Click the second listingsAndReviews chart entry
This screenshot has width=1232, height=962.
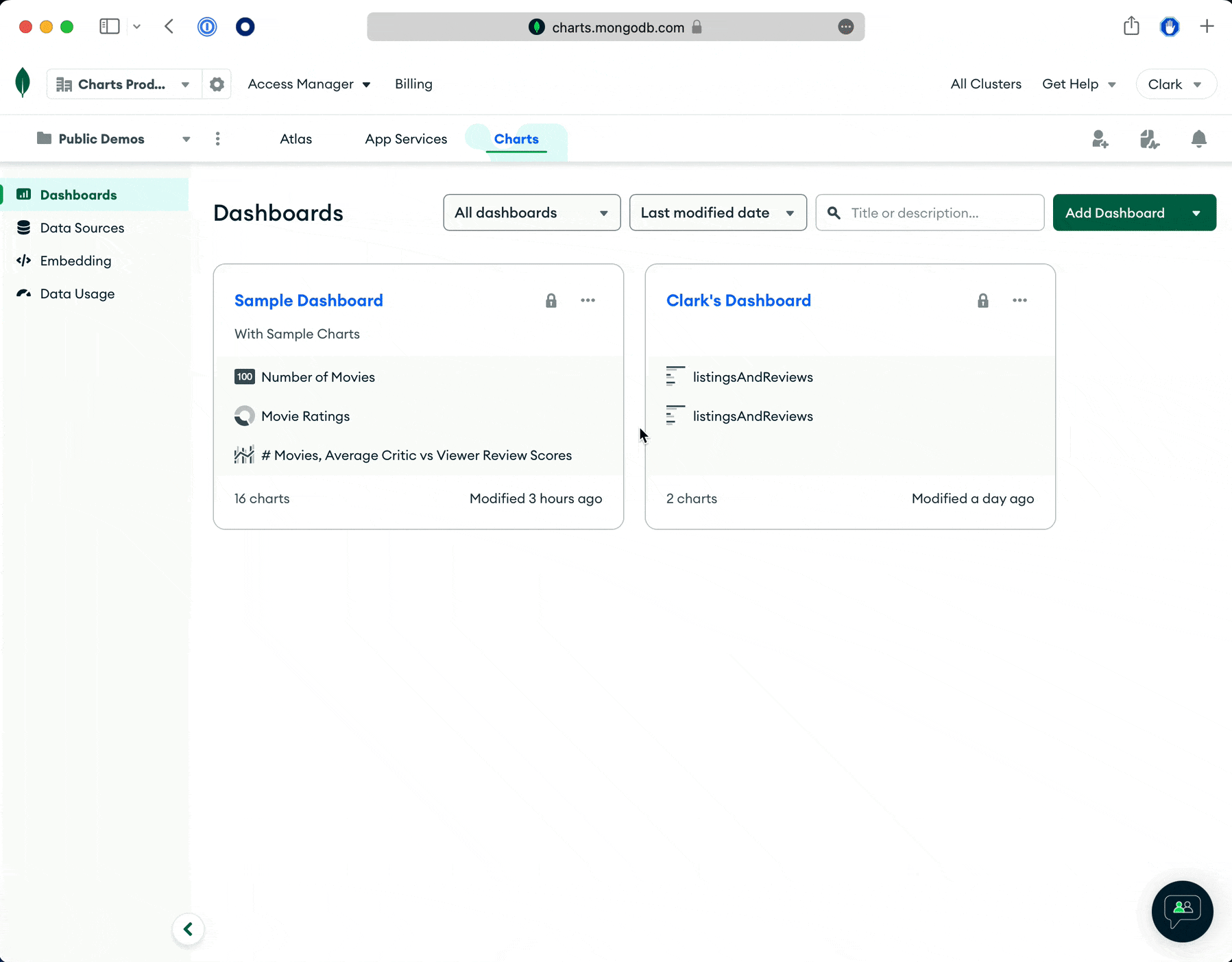pos(753,416)
